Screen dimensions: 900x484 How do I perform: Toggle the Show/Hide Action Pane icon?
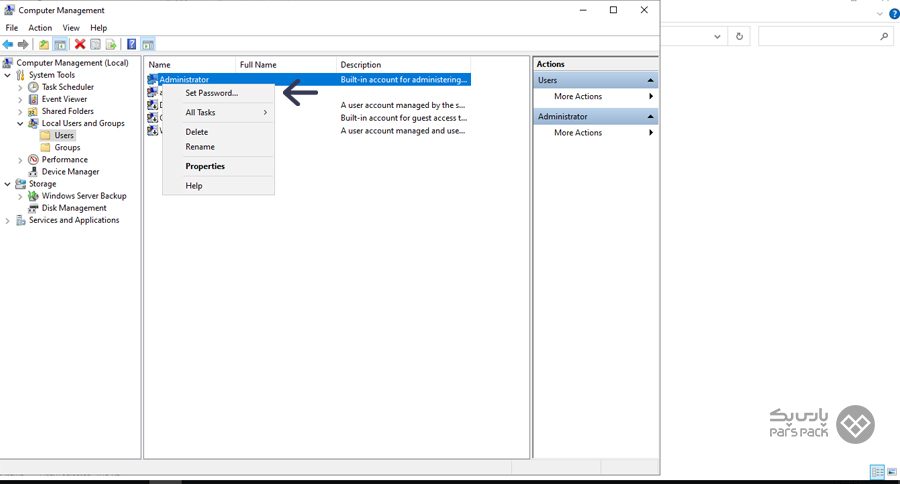coord(148,44)
